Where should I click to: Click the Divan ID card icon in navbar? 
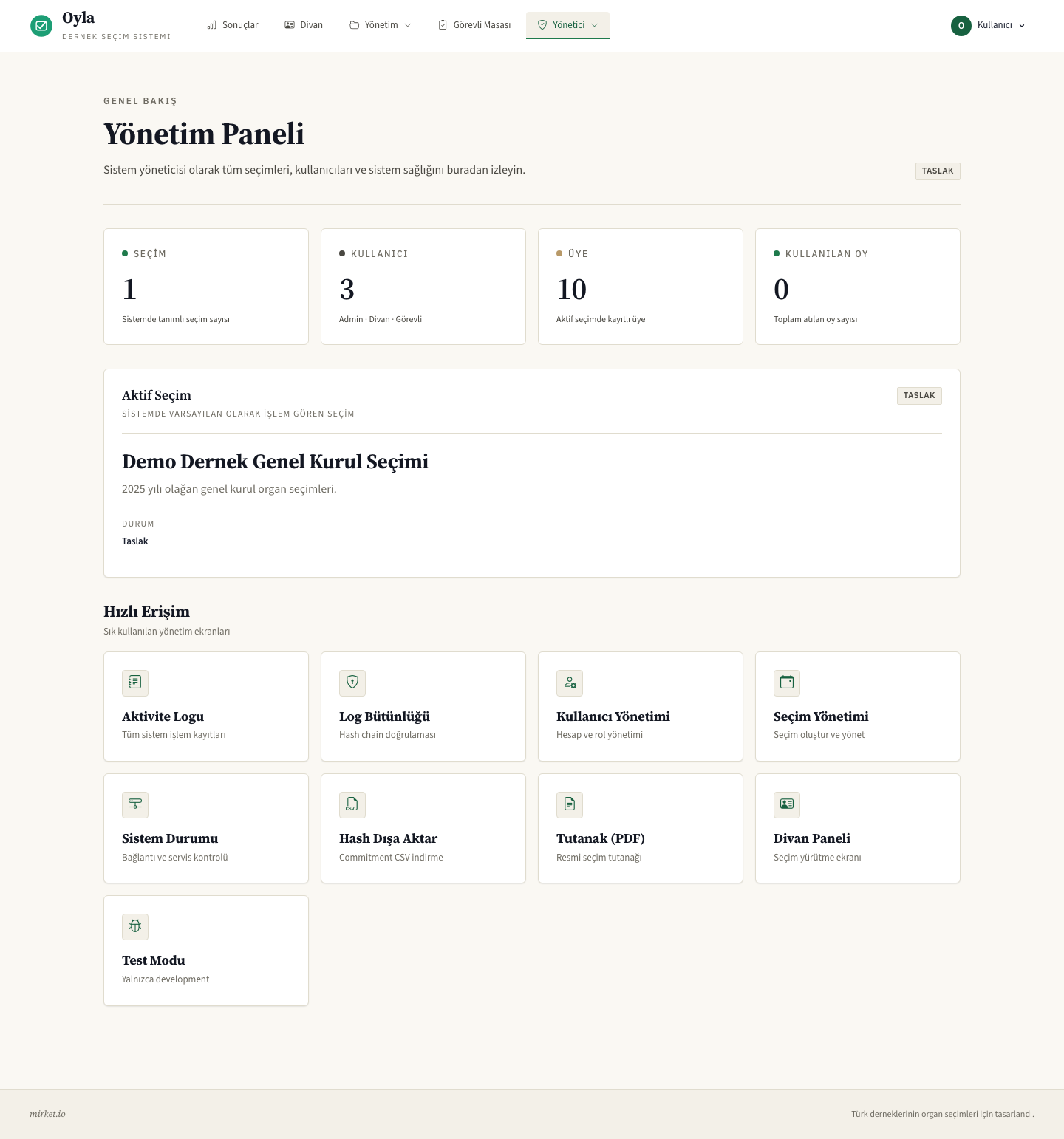click(290, 25)
